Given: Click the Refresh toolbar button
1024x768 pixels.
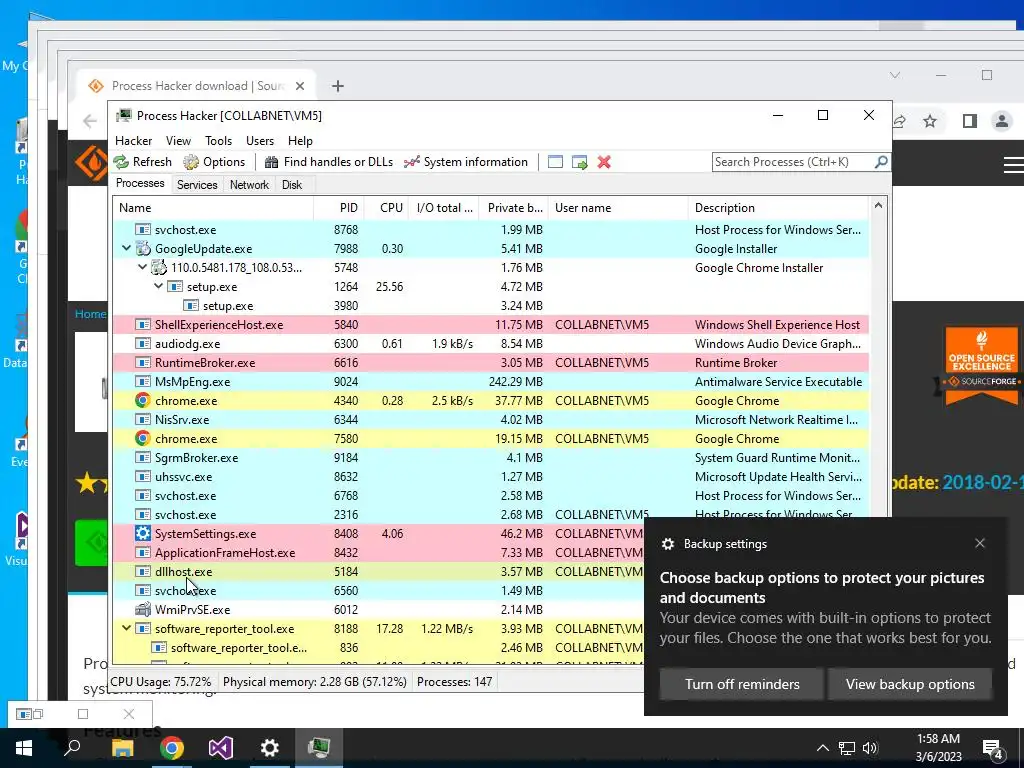Looking at the screenshot, I should pos(142,162).
